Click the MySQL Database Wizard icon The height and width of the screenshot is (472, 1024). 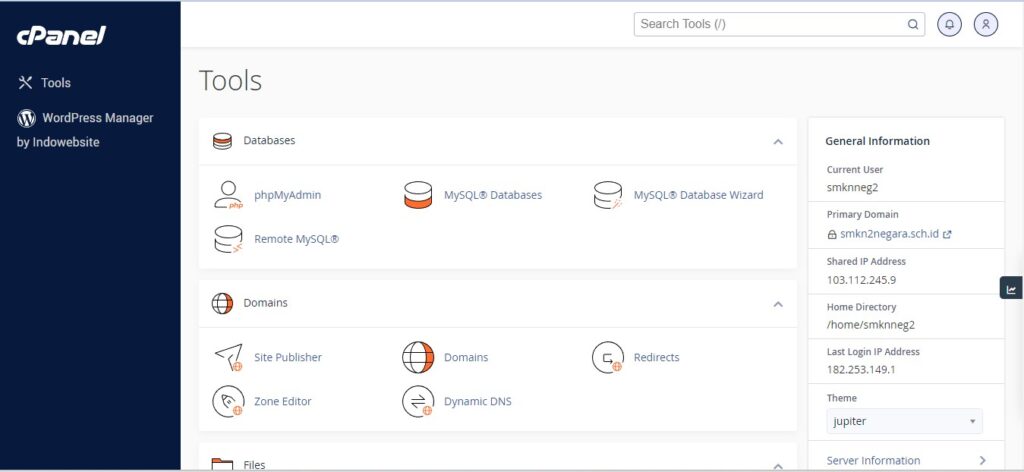coord(608,195)
